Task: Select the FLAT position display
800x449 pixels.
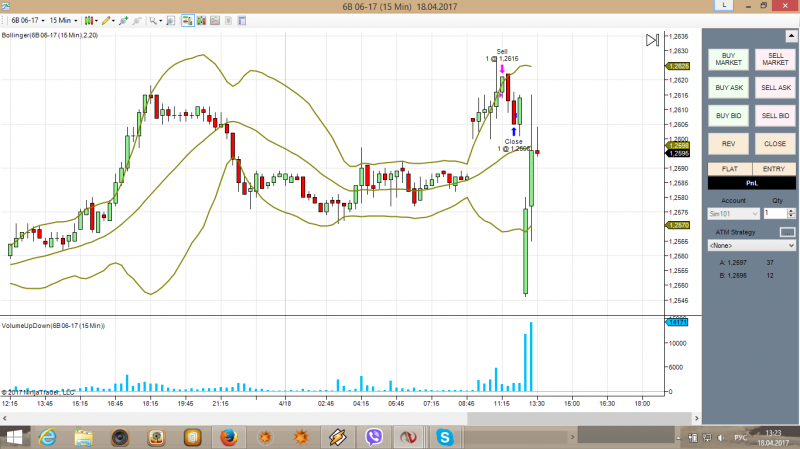Action: (730, 169)
